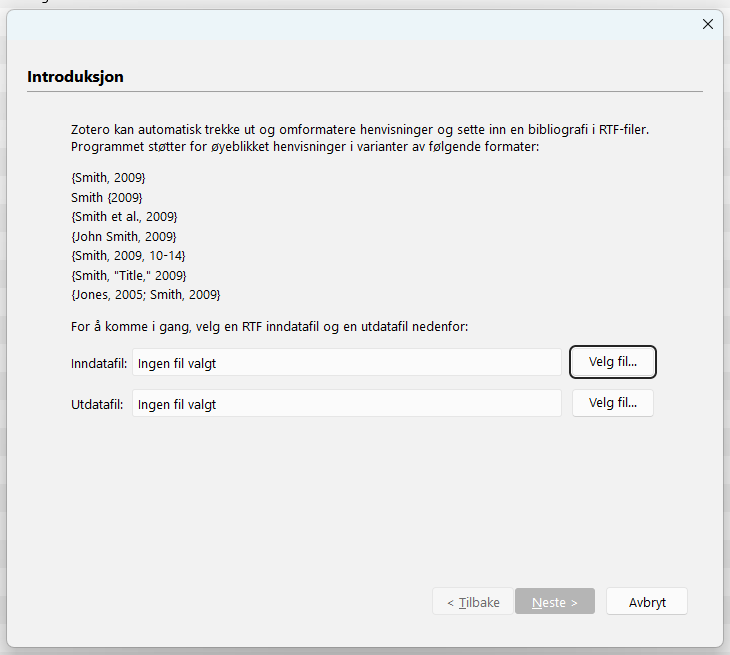730x655 pixels.
Task: Click the Inndatafil file path field
Action: tap(347, 362)
